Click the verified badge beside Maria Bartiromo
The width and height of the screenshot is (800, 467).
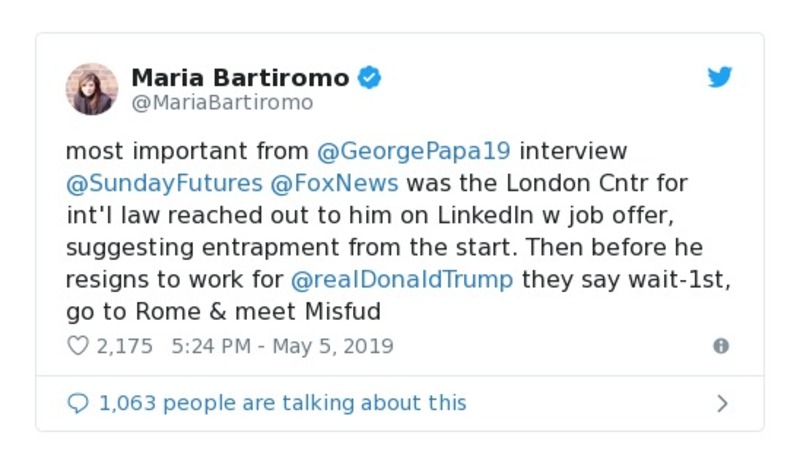(x=370, y=78)
